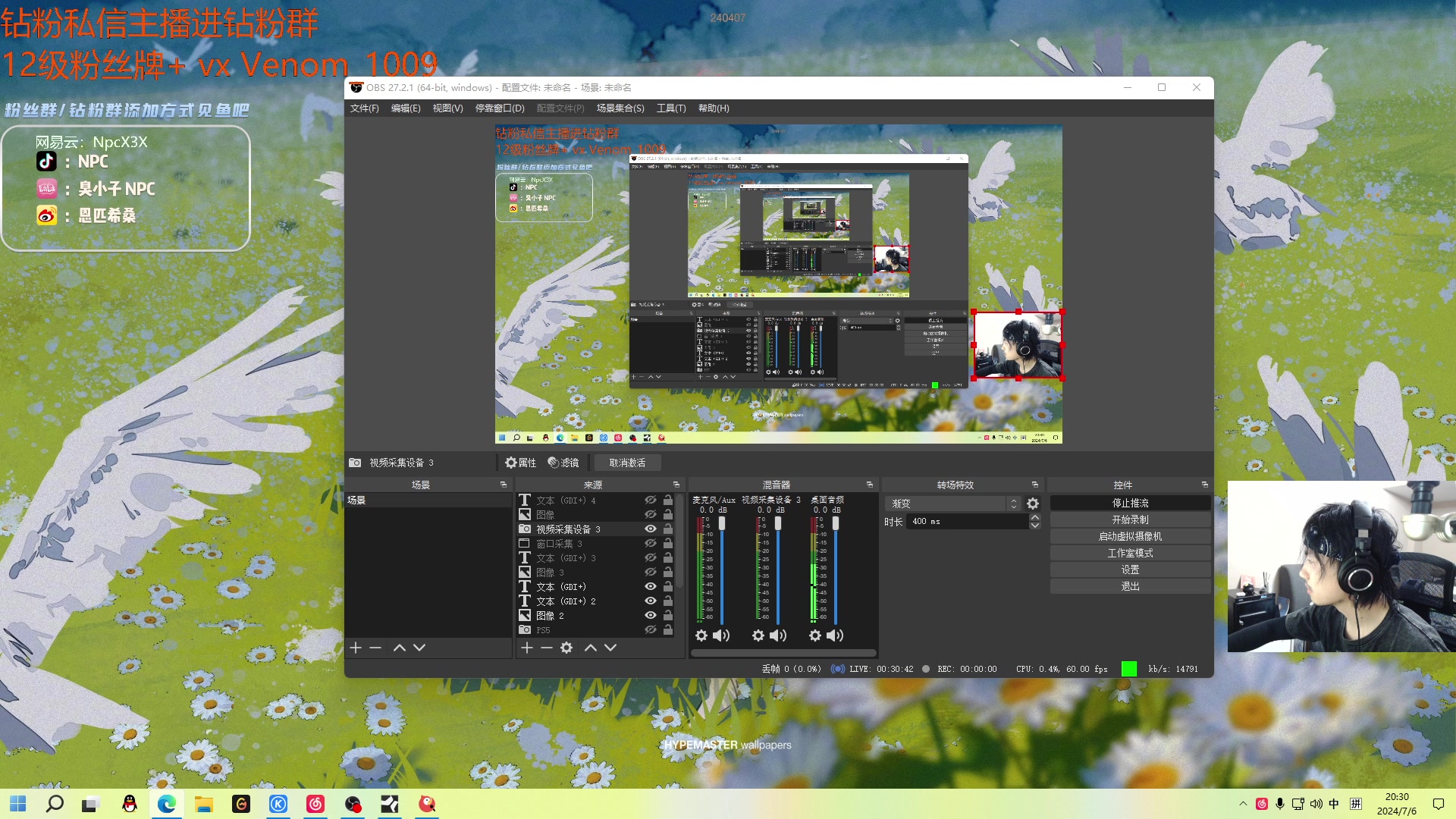Move source down arrow

click(610, 648)
